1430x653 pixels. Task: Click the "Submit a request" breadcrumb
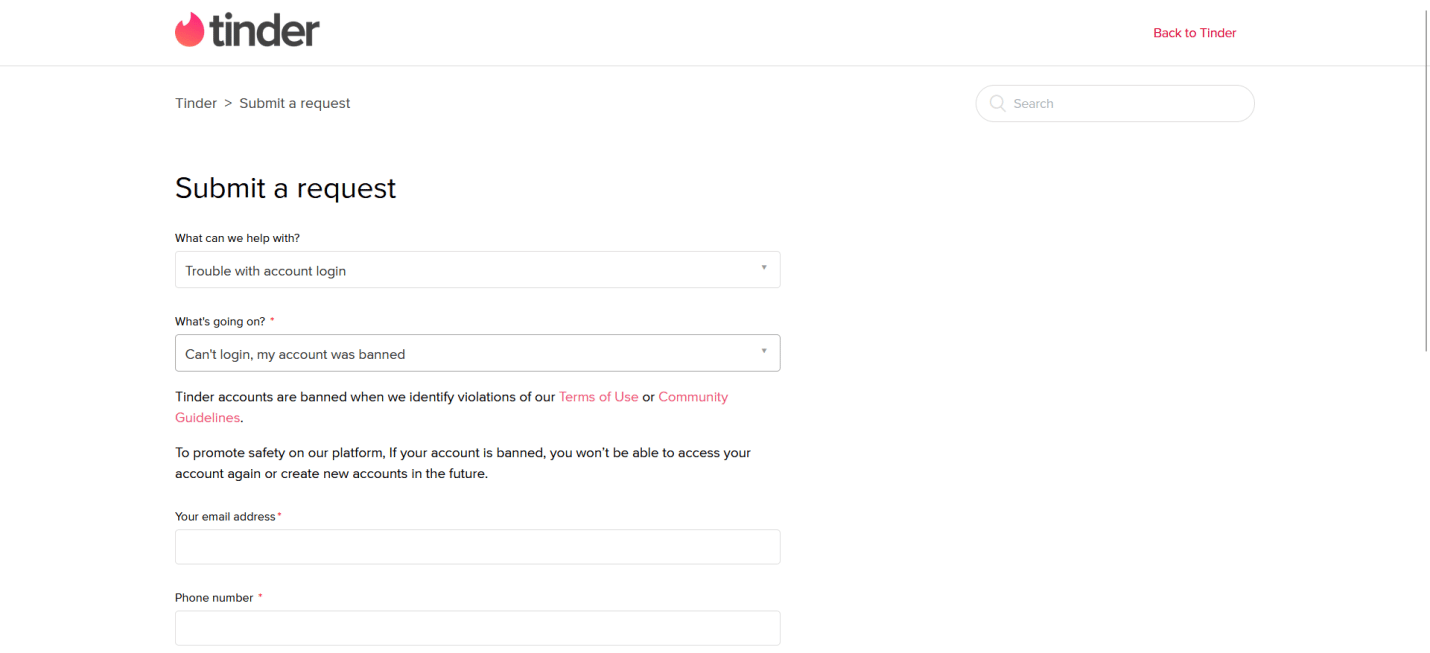(x=294, y=103)
